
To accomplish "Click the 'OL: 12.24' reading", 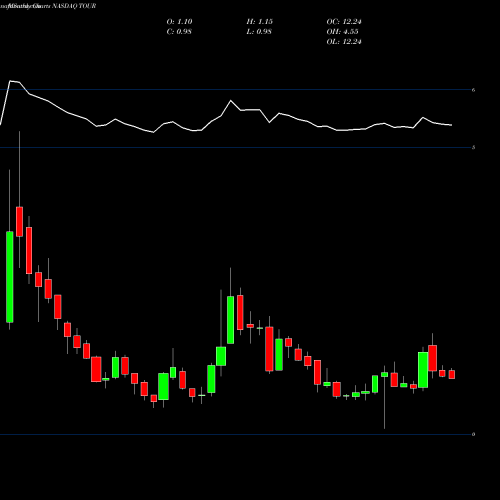I will (344, 42).
